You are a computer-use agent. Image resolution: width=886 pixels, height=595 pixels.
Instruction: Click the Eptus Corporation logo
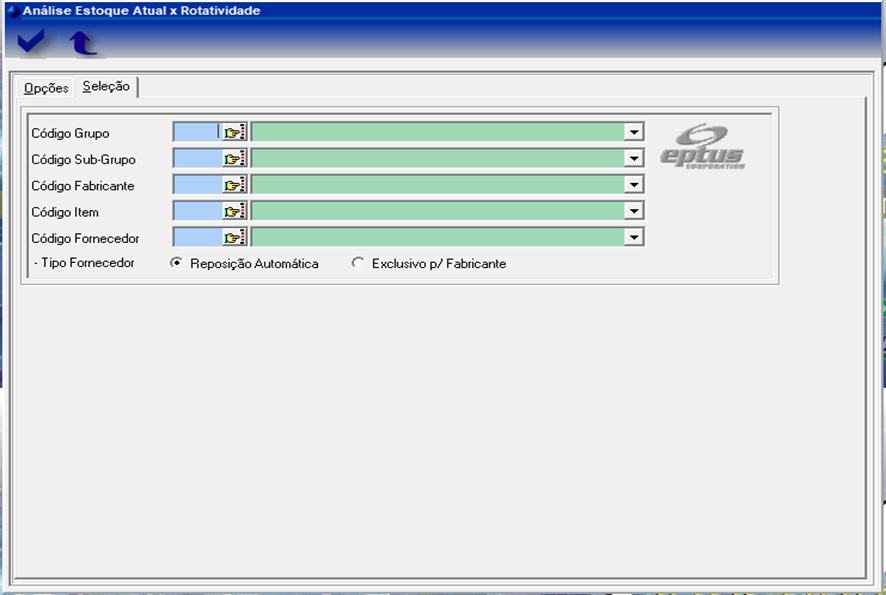coord(703,146)
